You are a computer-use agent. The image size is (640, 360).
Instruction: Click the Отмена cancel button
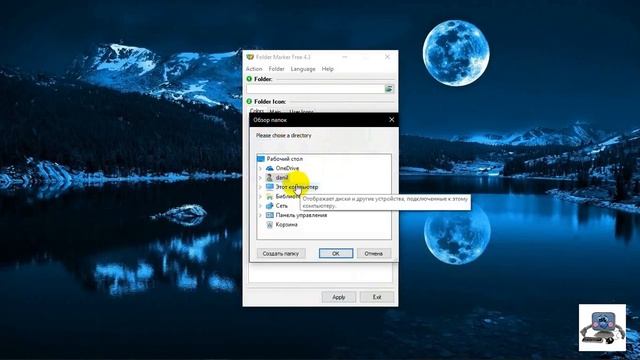coord(373,253)
